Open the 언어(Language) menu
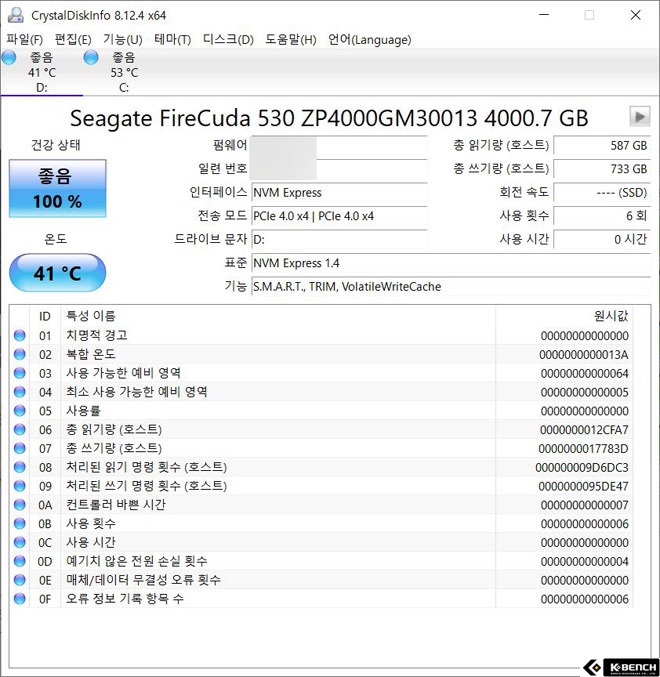Viewport: 660px width, 677px height. click(369, 40)
